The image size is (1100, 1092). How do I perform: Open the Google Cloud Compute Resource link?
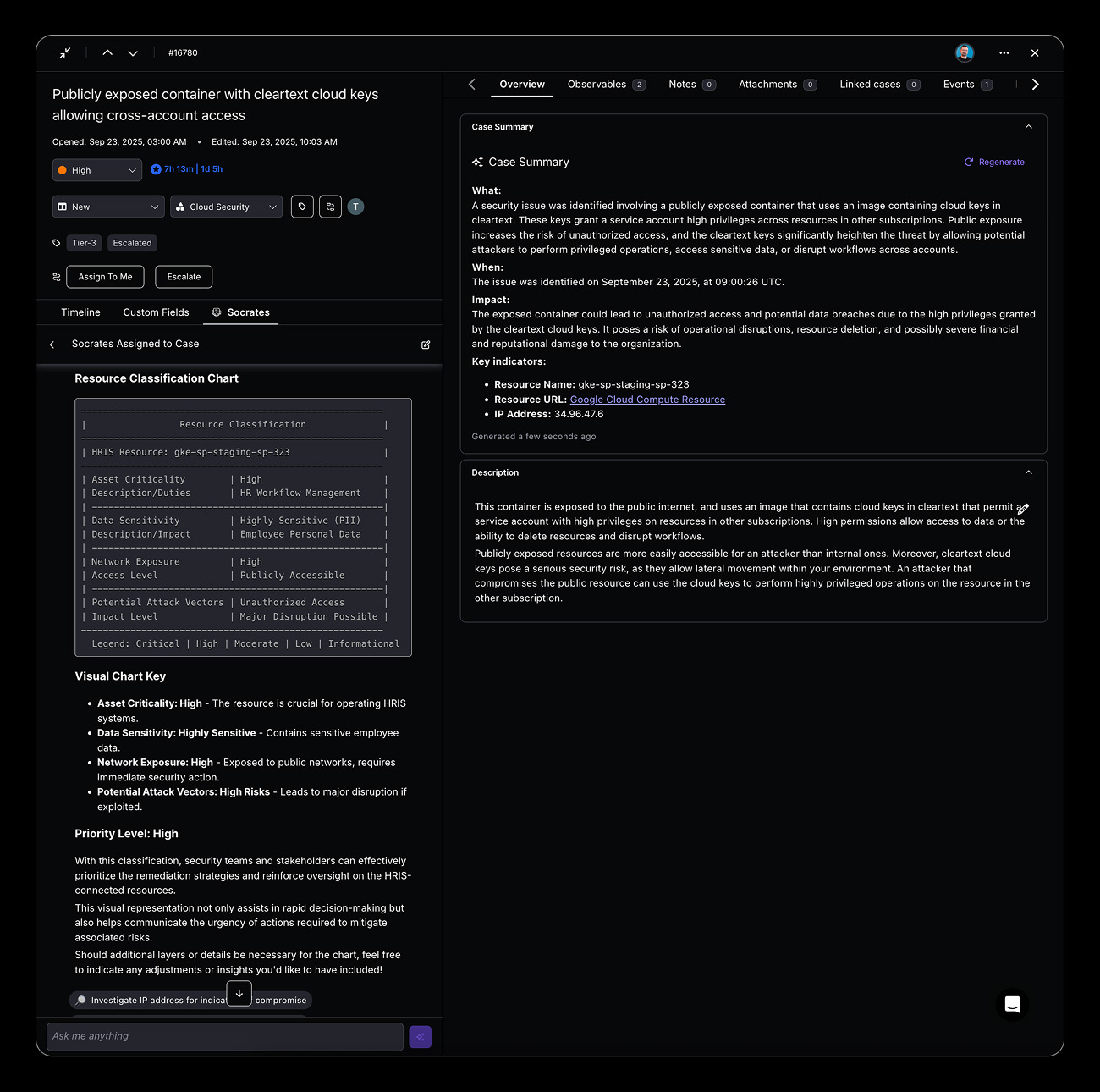(x=647, y=400)
